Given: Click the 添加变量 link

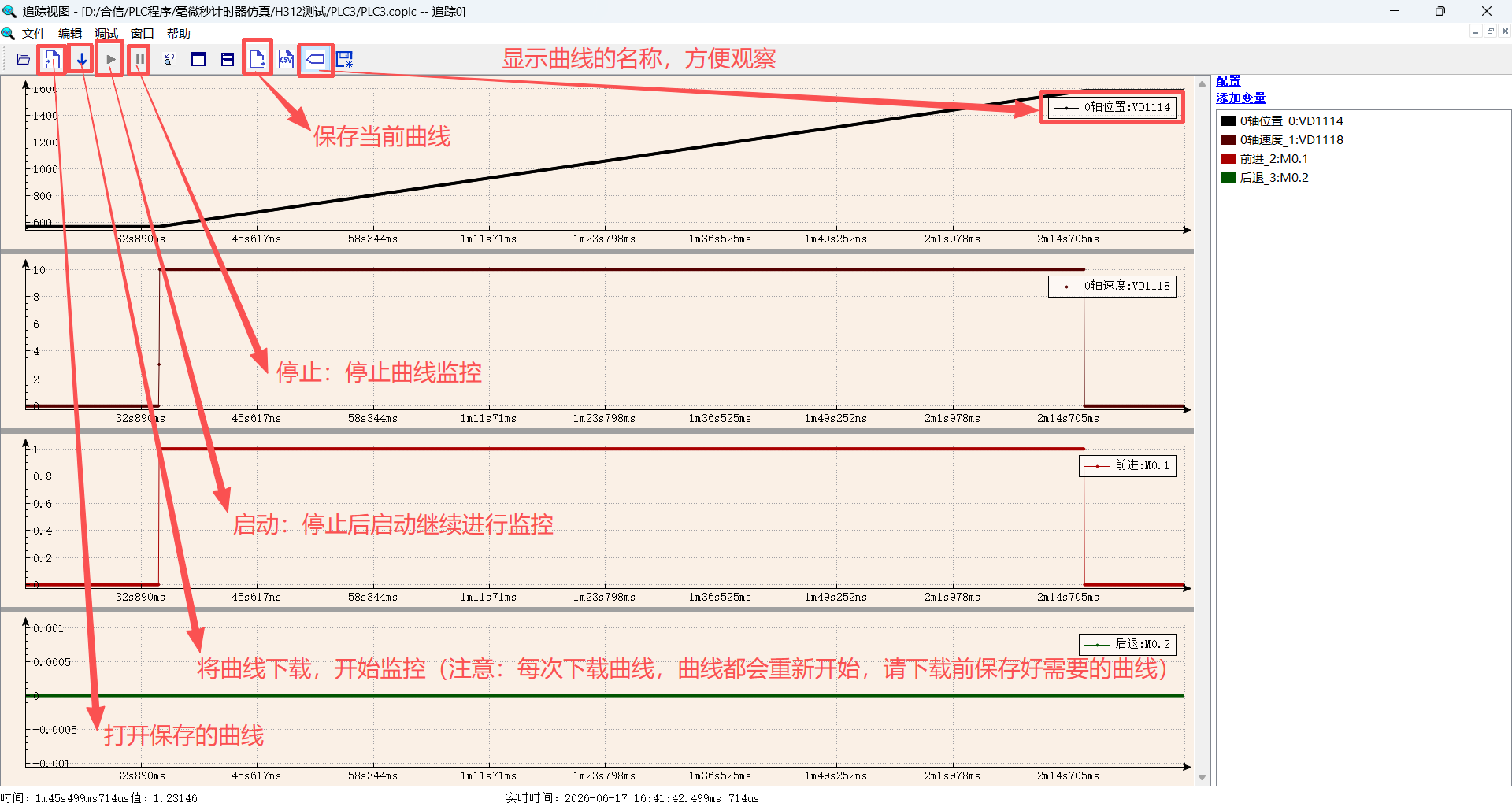Looking at the screenshot, I should (1240, 98).
